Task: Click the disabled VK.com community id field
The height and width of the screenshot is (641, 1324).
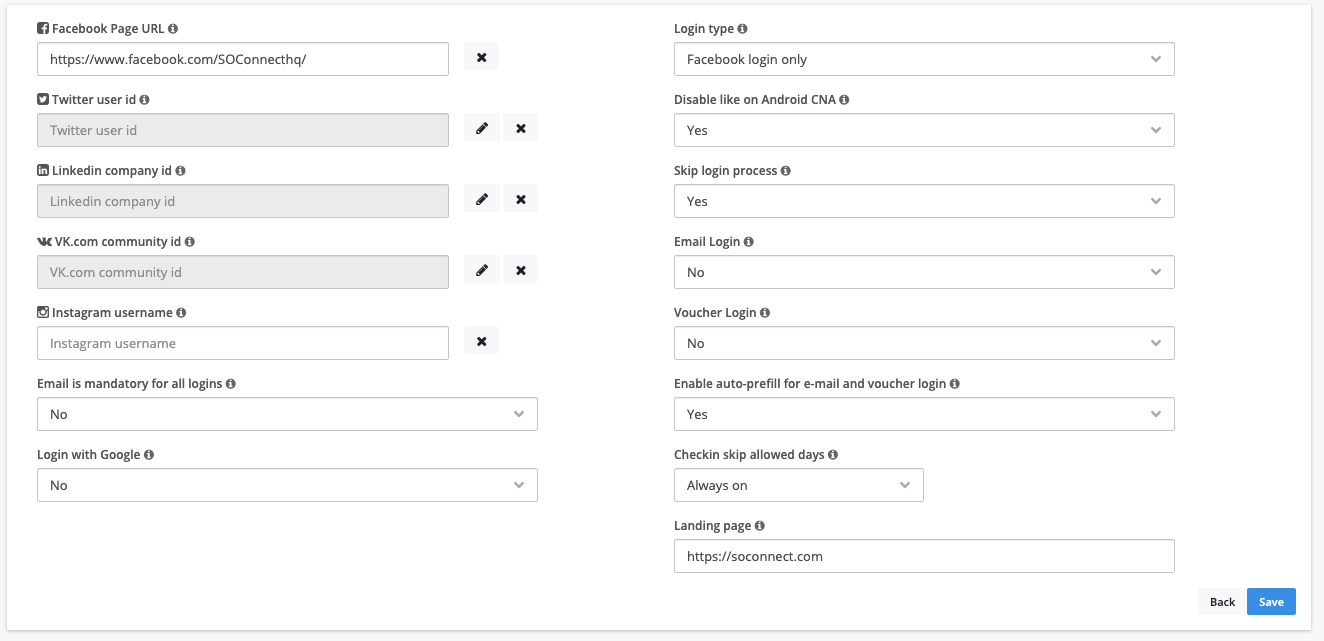Action: click(243, 272)
